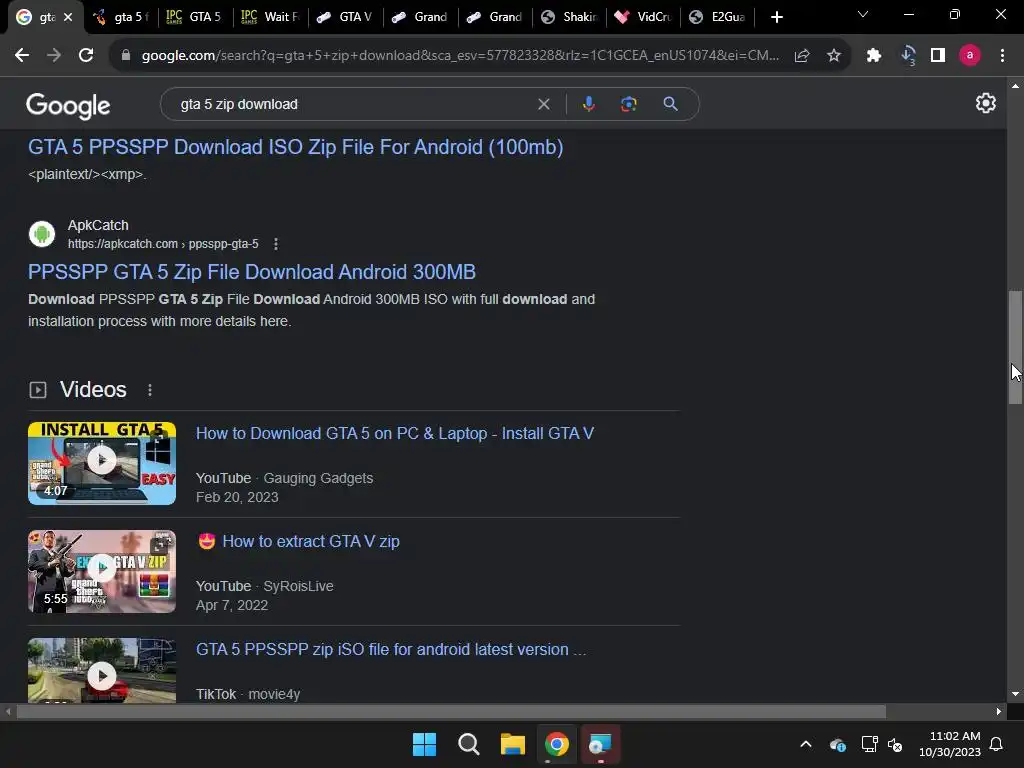
Task: Open download manager extension icon
Action: [908, 56]
